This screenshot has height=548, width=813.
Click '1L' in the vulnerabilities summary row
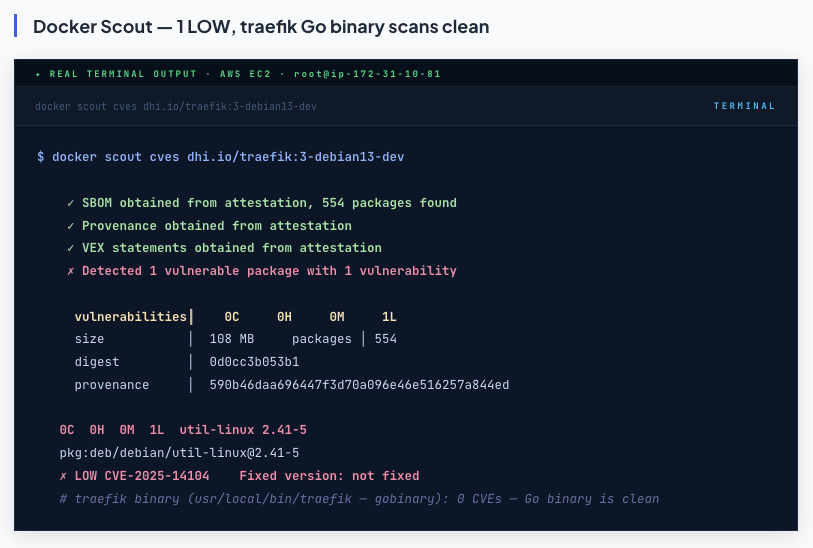click(x=389, y=316)
